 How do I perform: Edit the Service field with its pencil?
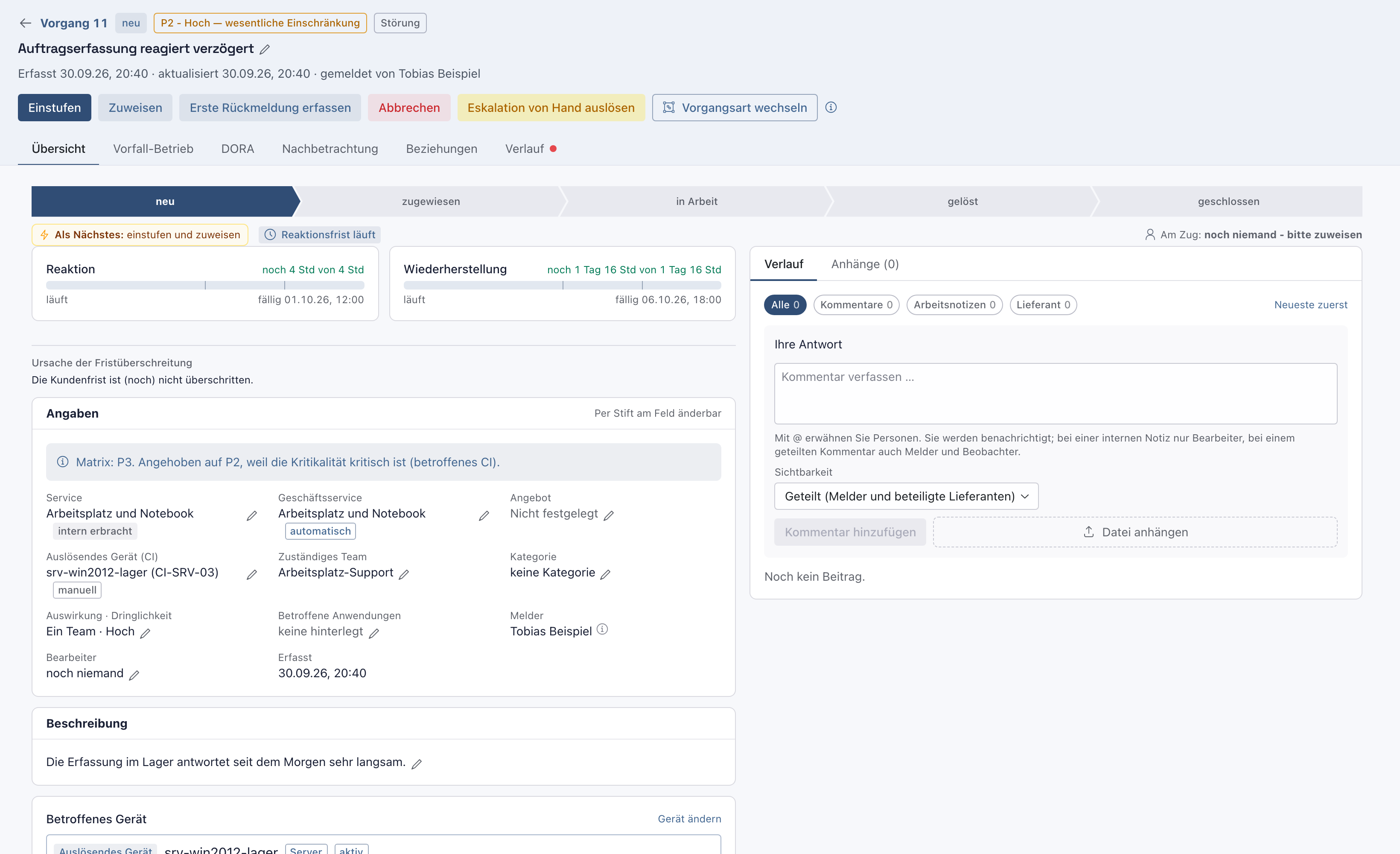(x=252, y=516)
